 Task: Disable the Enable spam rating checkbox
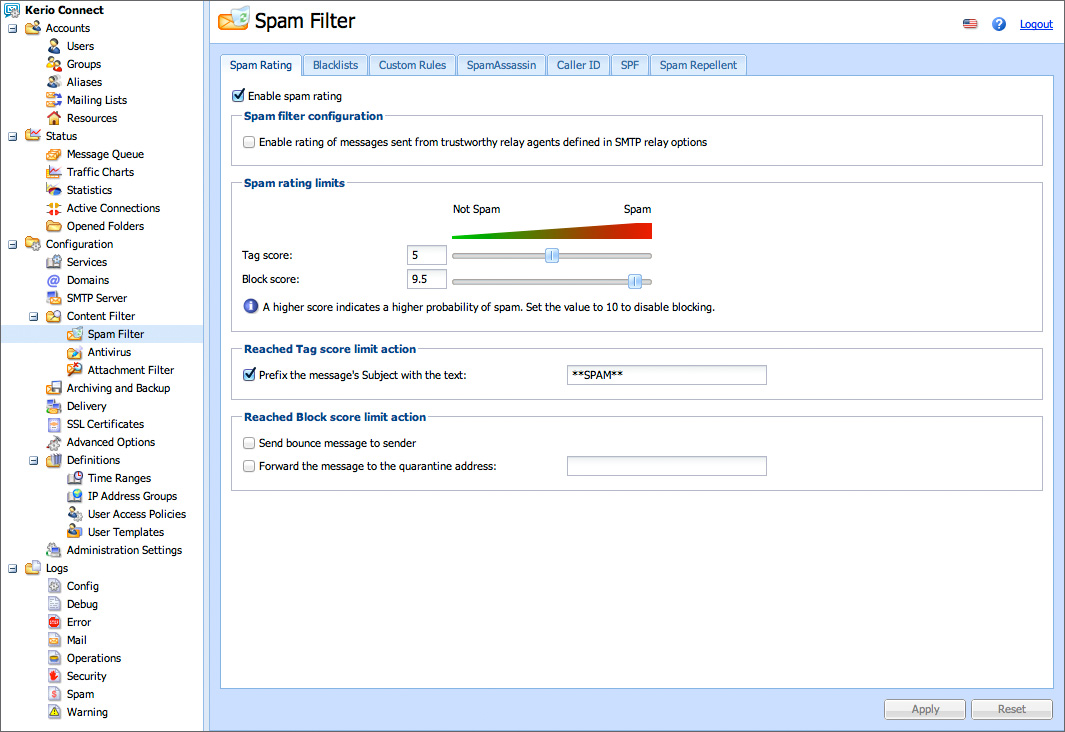[x=238, y=96]
